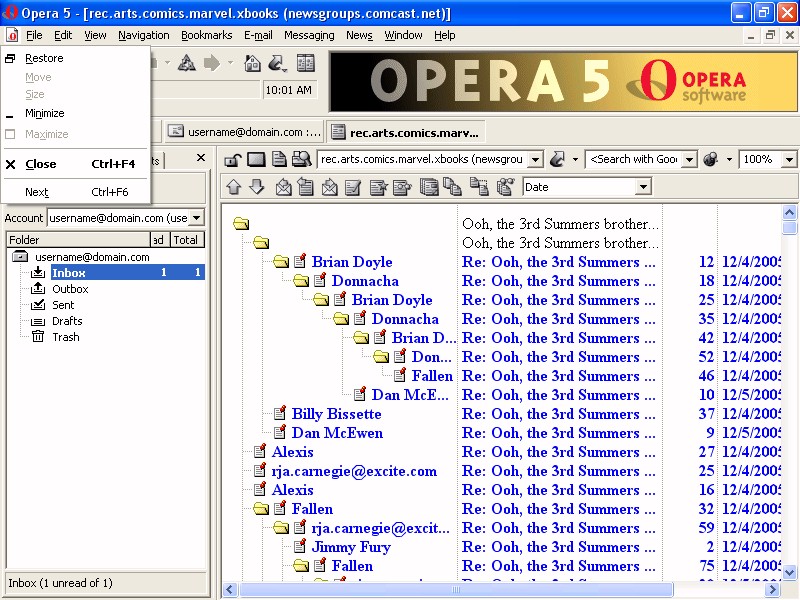The height and width of the screenshot is (600, 800).
Task: Click the Total column header
Action: (x=187, y=240)
